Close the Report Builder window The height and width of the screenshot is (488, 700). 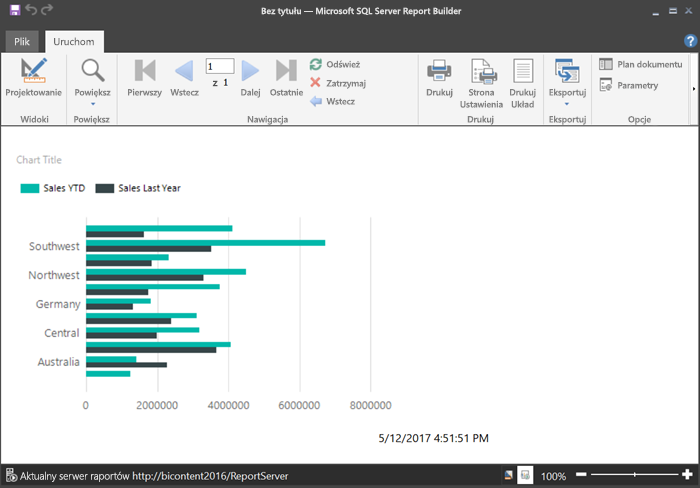[x=689, y=10]
